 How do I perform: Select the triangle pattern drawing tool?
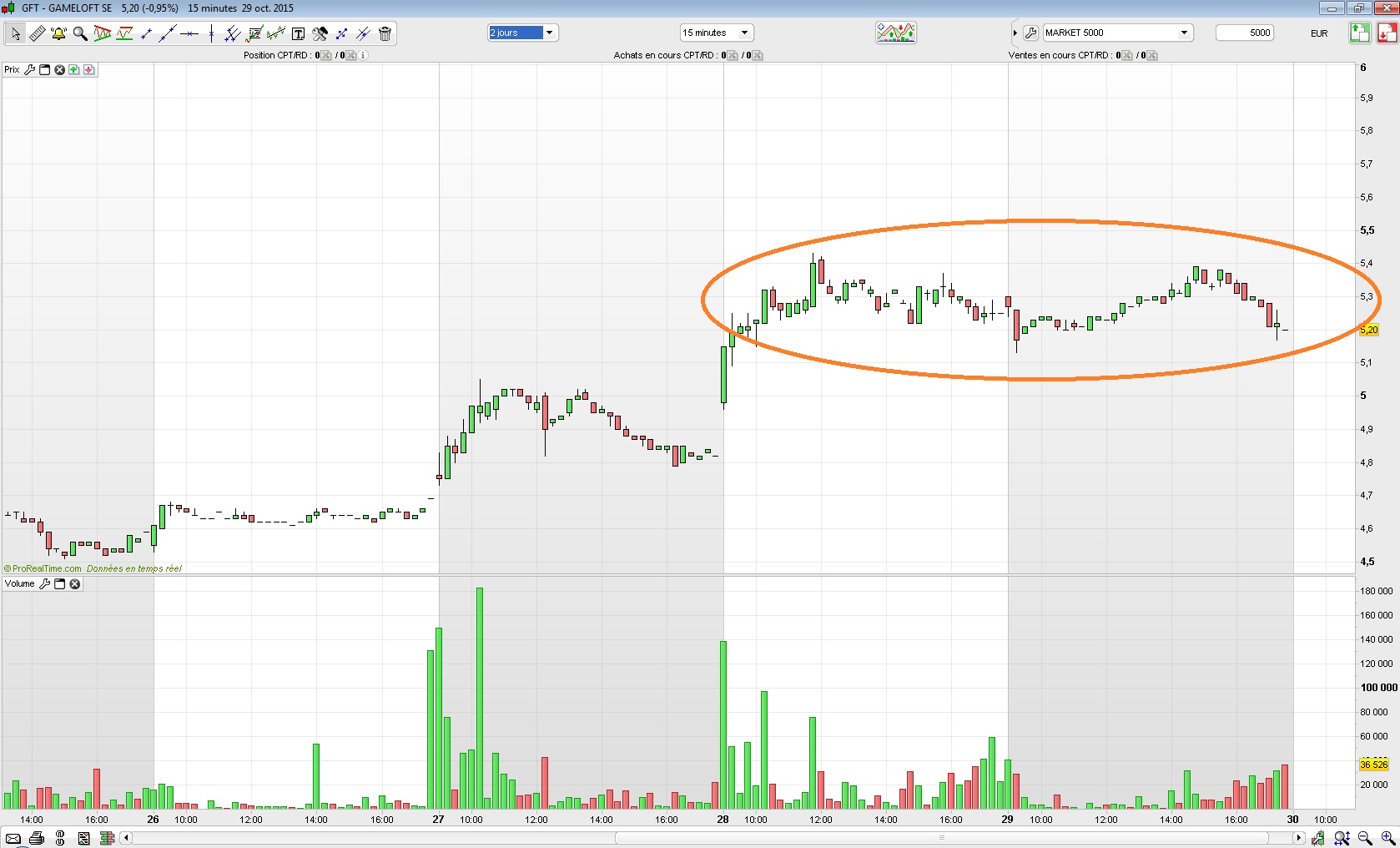coord(103,33)
